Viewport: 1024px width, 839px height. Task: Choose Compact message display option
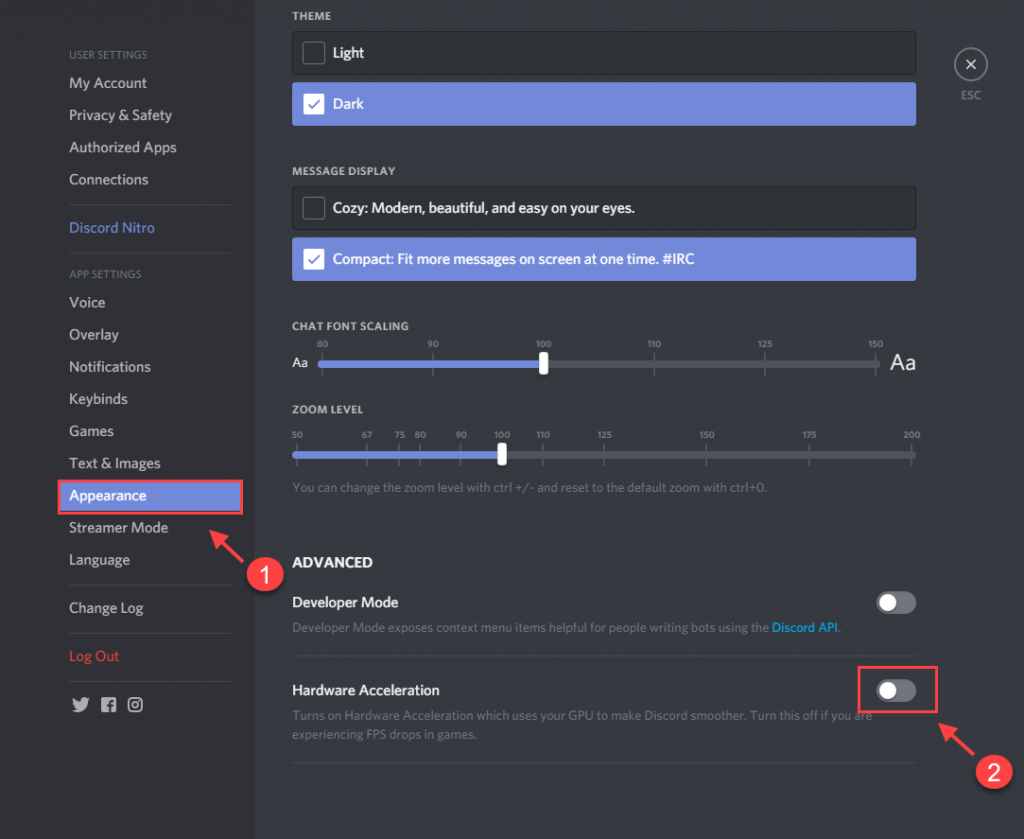coord(603,259)
